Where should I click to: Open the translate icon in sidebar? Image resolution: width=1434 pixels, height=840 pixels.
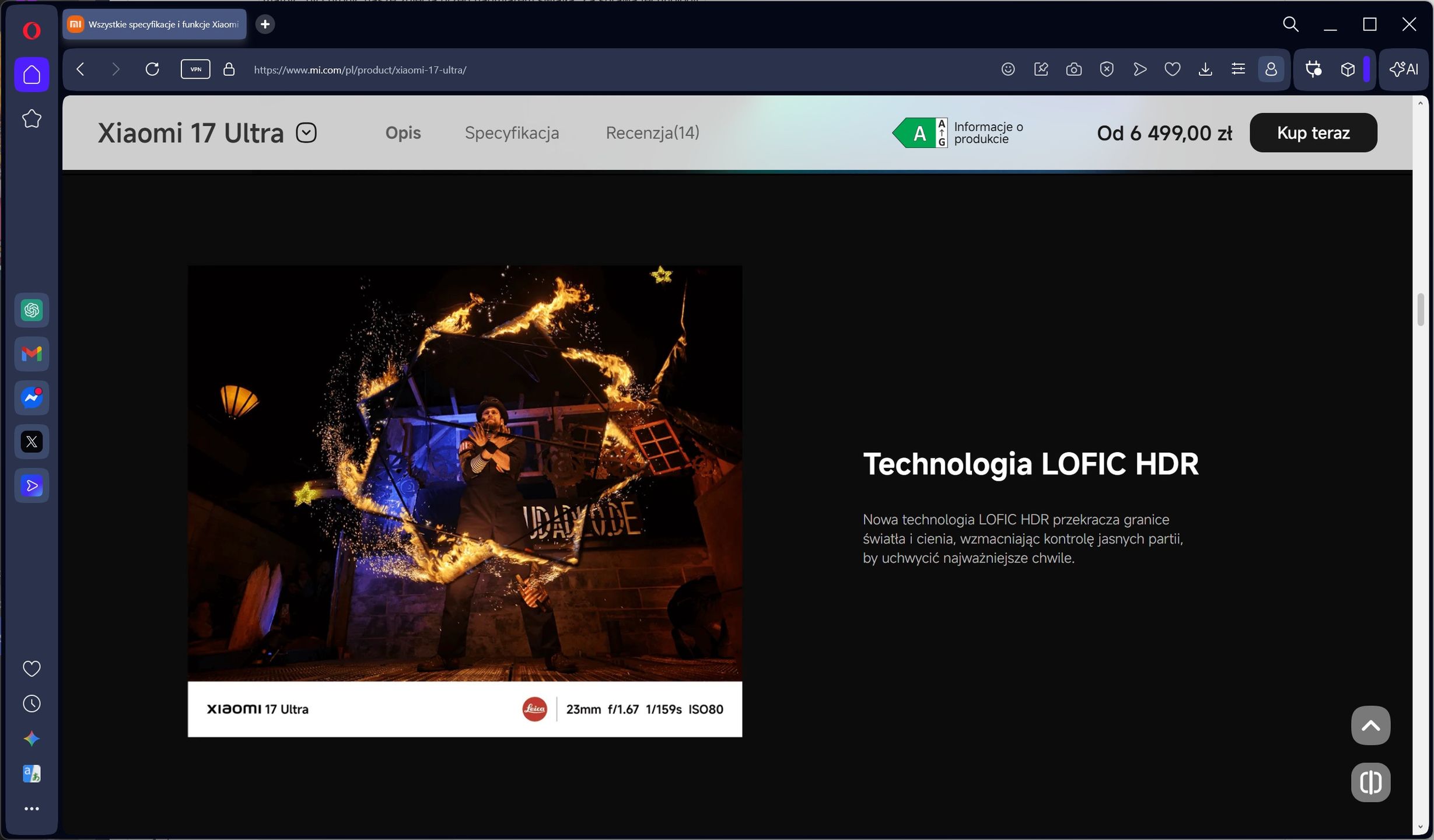[32, 774]
